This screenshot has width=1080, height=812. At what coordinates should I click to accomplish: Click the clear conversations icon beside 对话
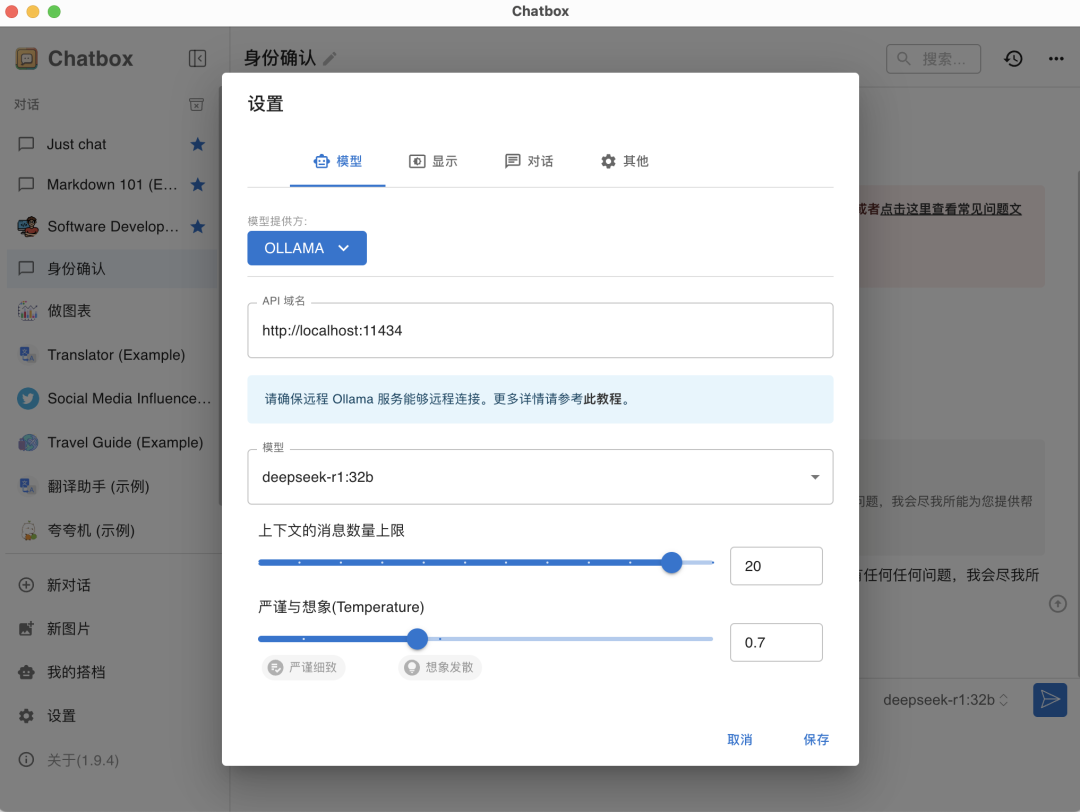click(x=196, y=104)
